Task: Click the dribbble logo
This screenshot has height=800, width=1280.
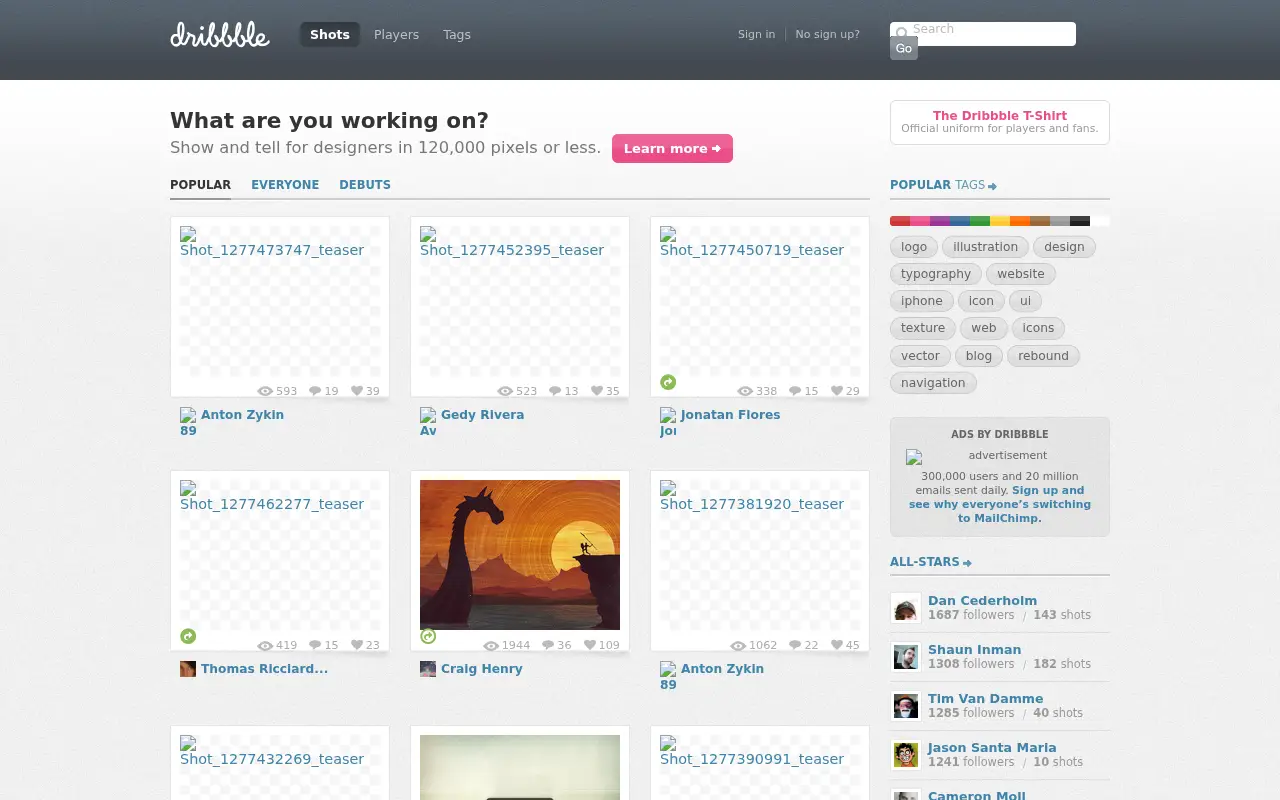Action: click(x=220, y=34)
